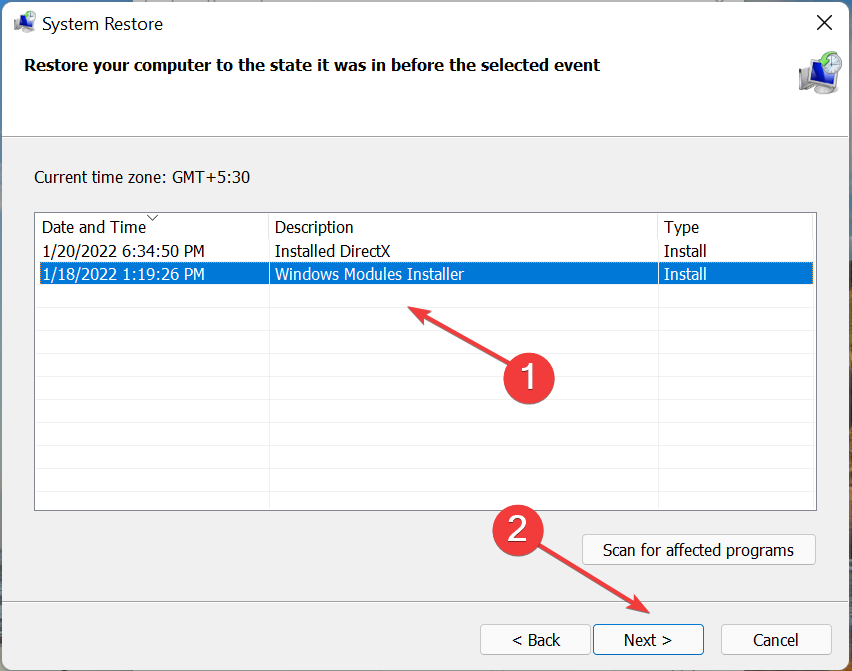This screenshot has width=852, height=671.
Task: Click the Current time zone GMT+5:30 label
Action: coord(142,177)
